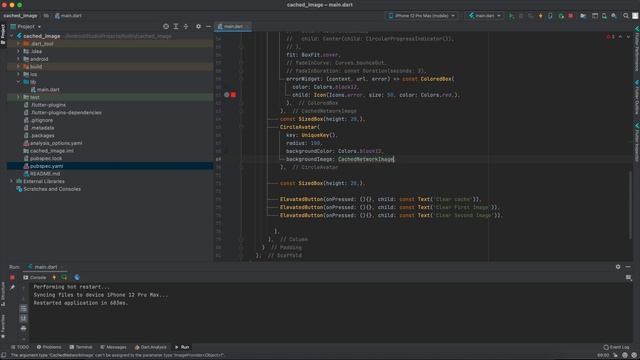Image resolution: width=640 pixels, height=360 pixels.
Task: Open Scratches and Consoles node
Action: click(49, 189)
